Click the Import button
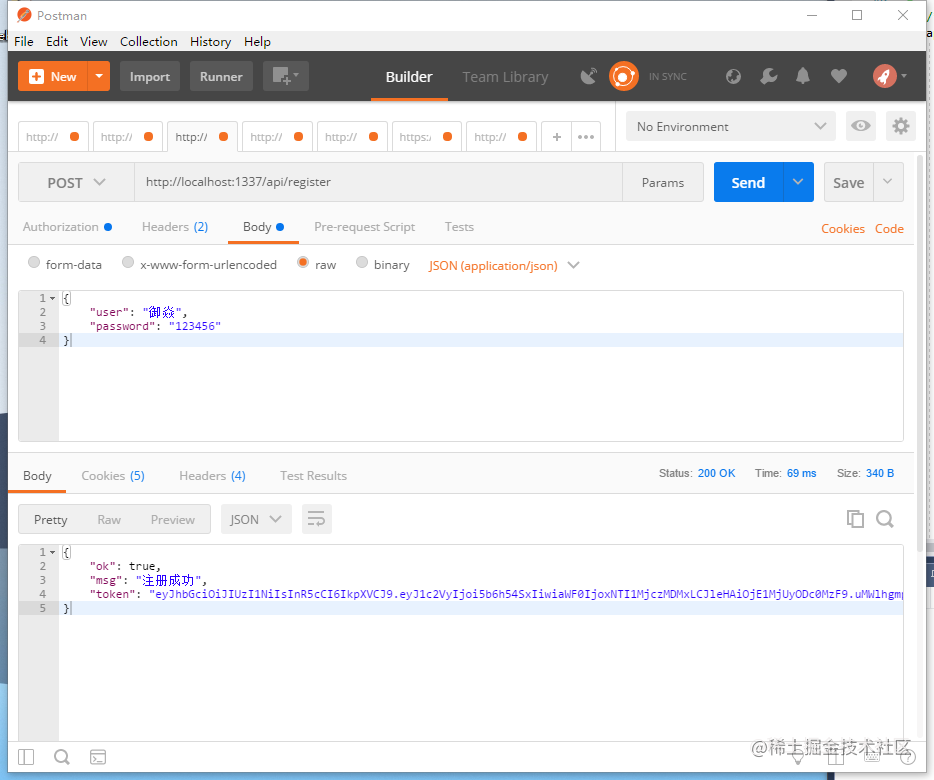Screen dimensions: 934x780 [150, 76]
